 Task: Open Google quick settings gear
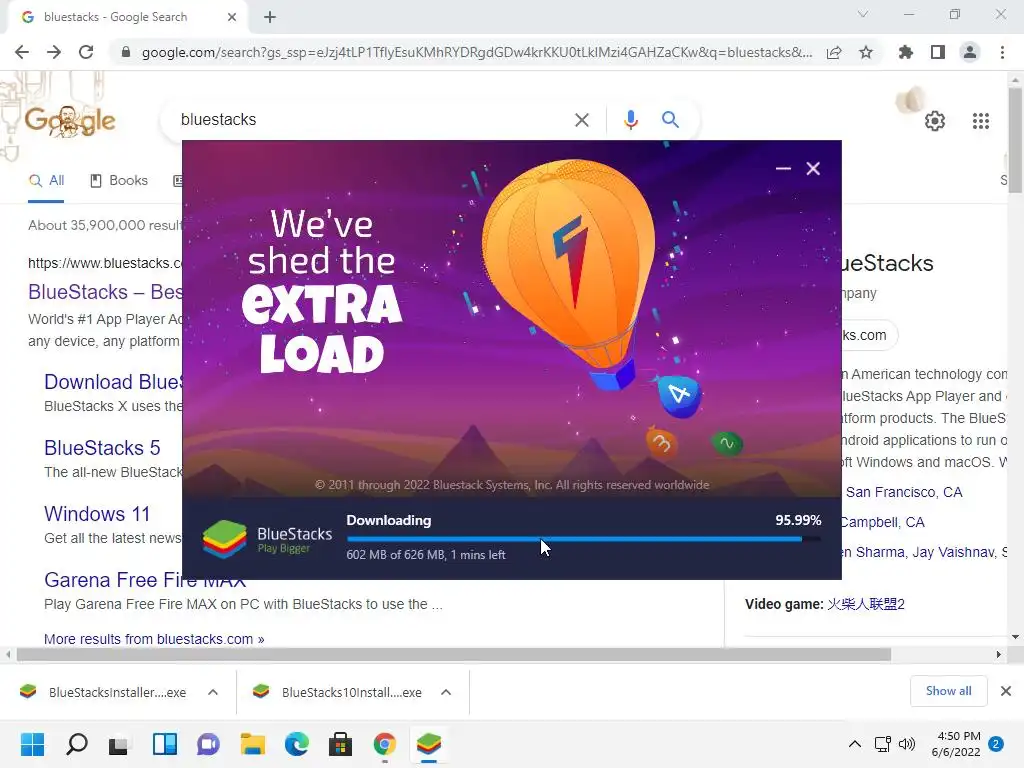(935, 121)
